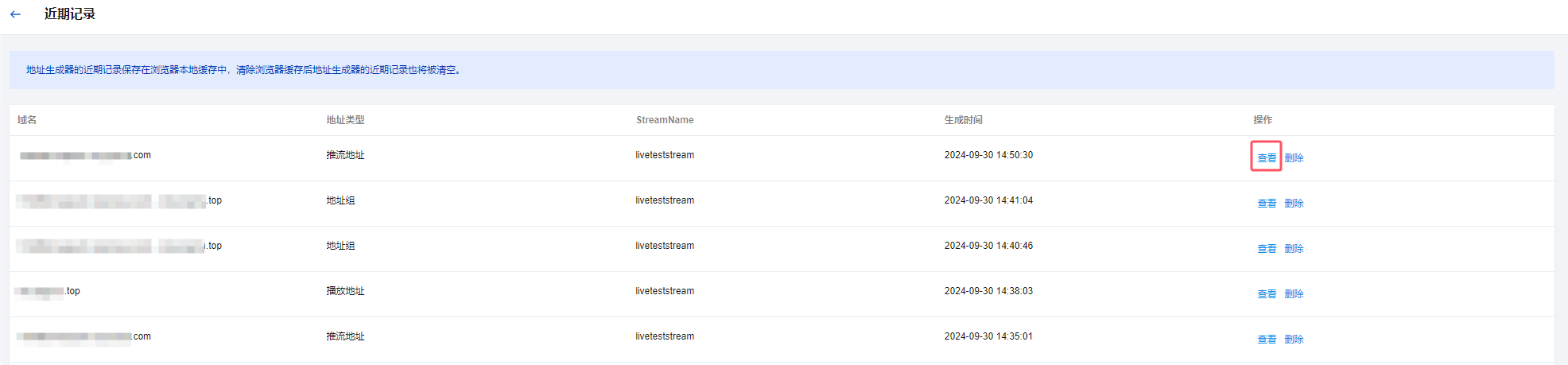Click the 近期记录 page title

[70, 14]
